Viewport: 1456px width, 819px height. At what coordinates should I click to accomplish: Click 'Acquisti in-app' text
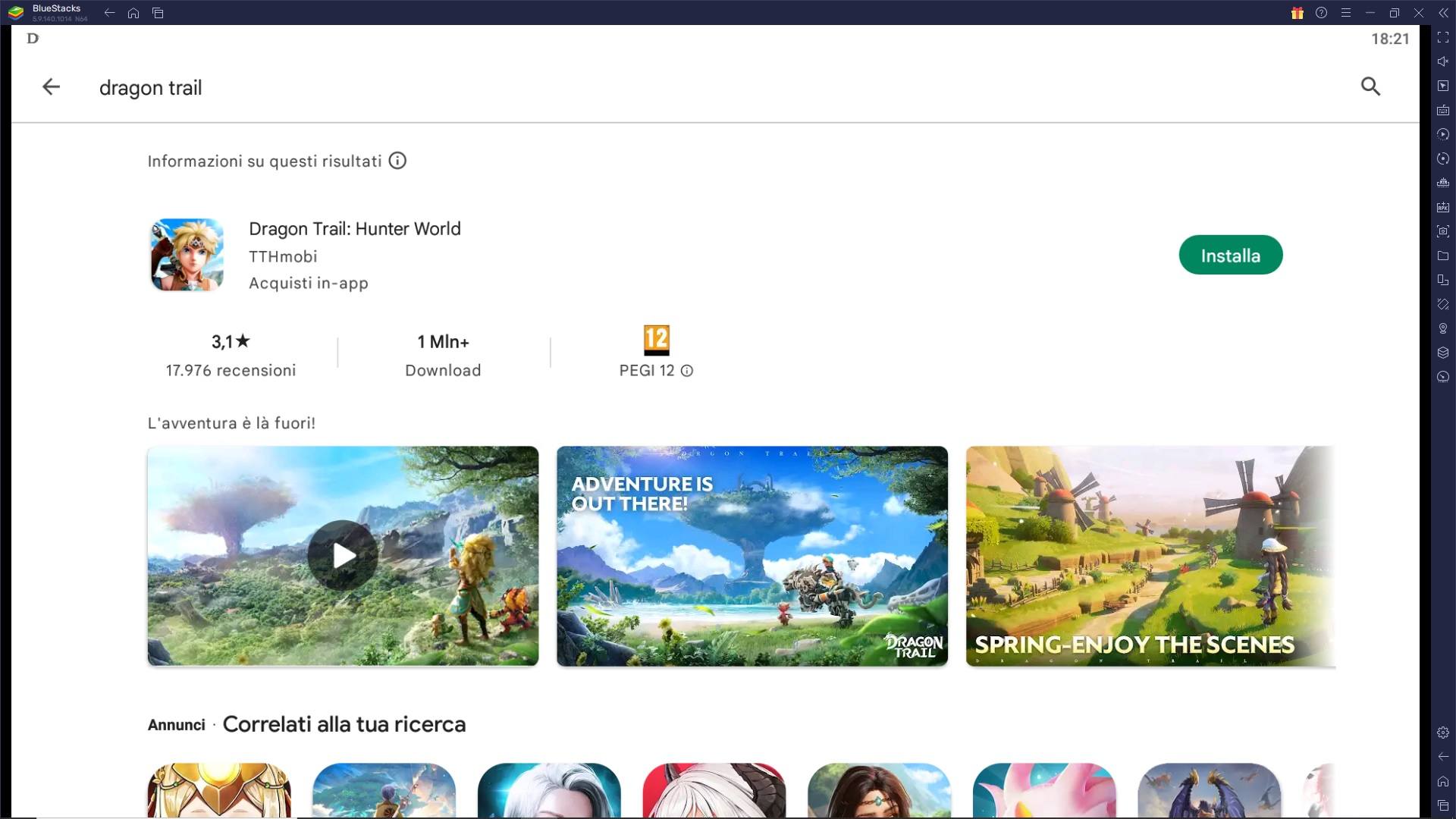[x=309, y=283]
